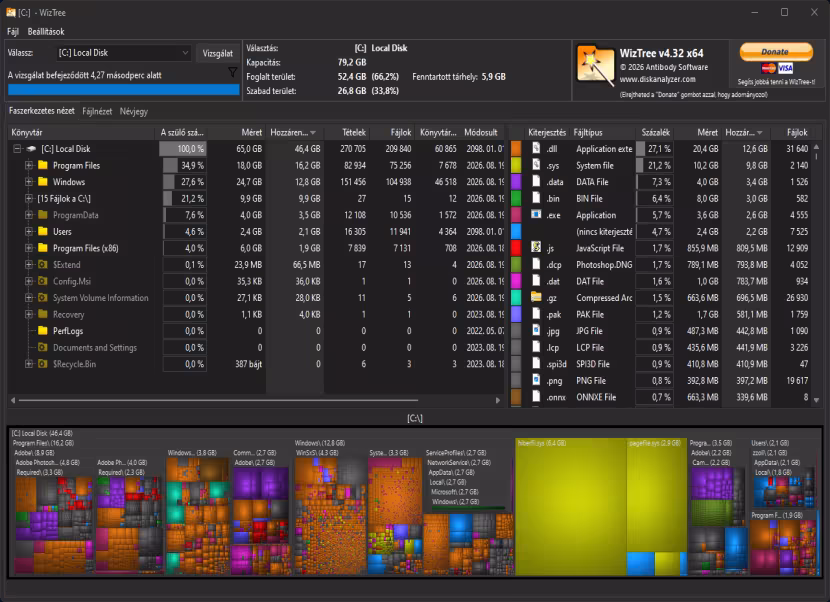Viewport: 830px width, 602px height.
Task: Click the WizTree wizard logo icon
Action: 596,65
